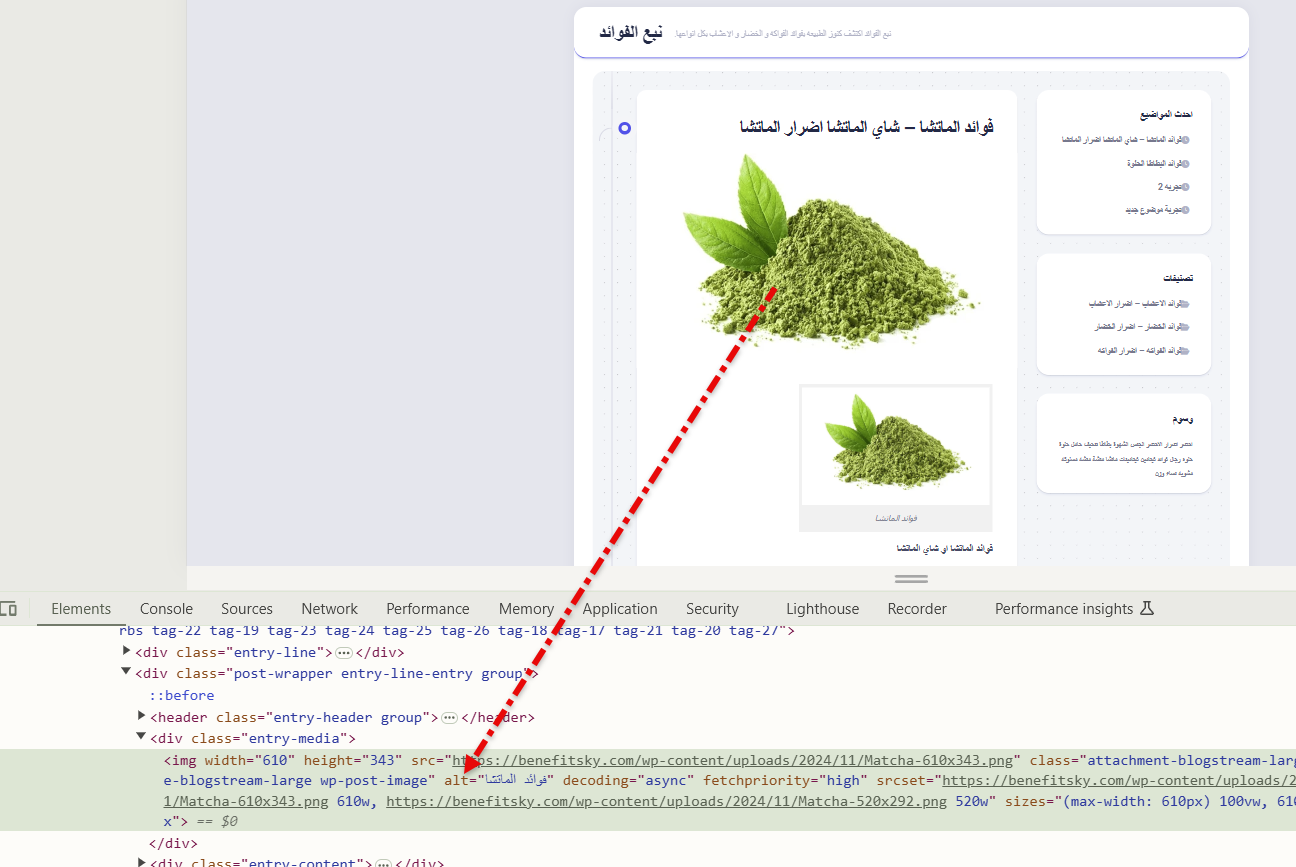Click the ellipsis badge in the entry-line div
The width and height of the screenshot is (1296, 867).
point(344,653)
